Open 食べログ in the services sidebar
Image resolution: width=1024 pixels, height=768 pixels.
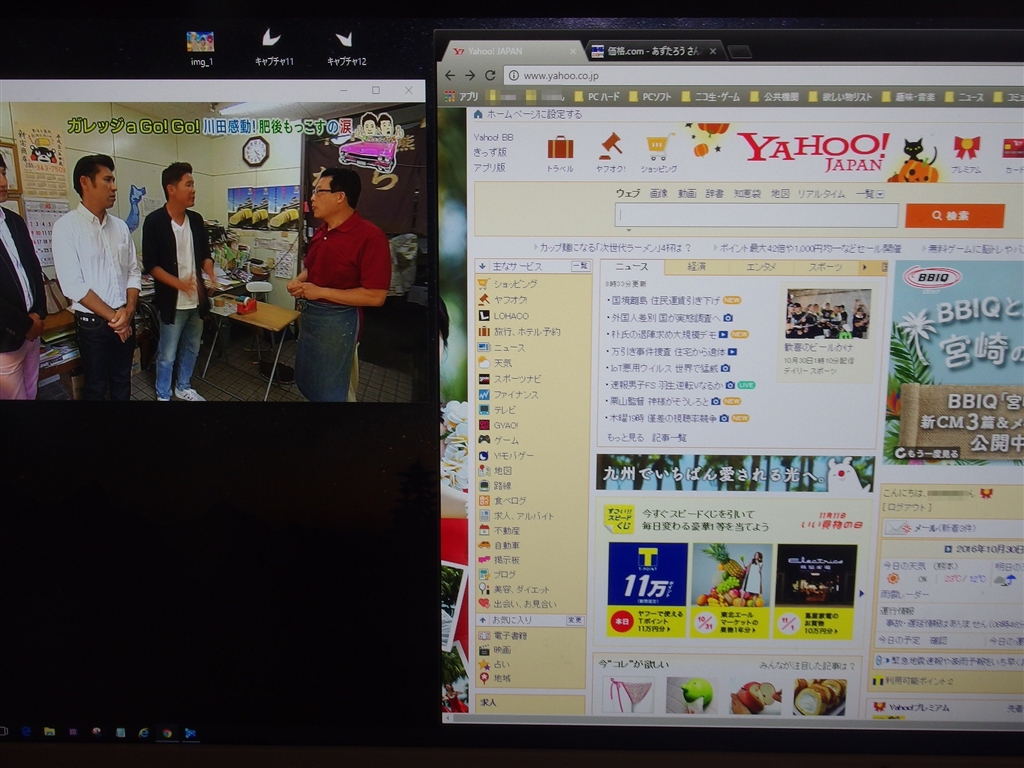click(x=502, y=501)
